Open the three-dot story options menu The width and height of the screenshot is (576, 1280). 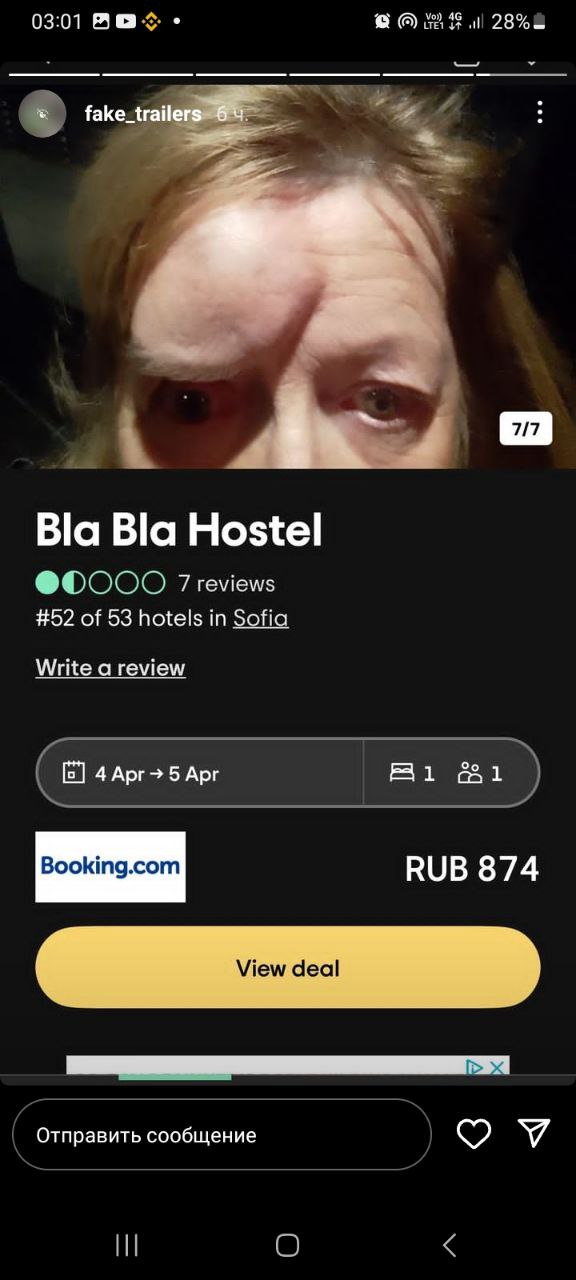[x=539, y=112]
